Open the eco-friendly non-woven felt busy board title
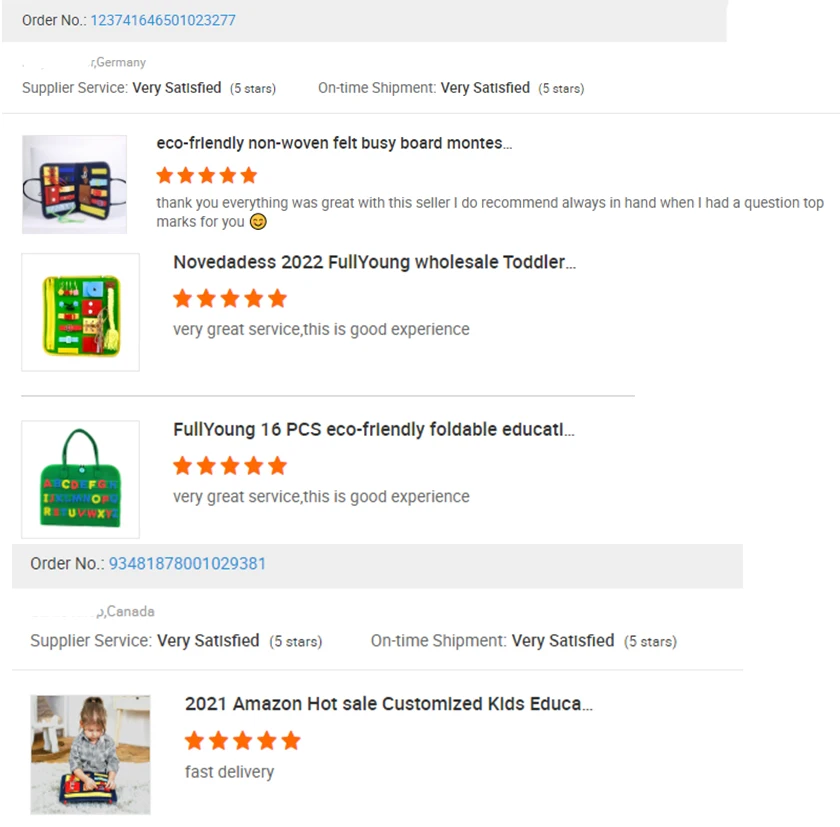This screenshot has width=840, height=827. tap(334, 144)
